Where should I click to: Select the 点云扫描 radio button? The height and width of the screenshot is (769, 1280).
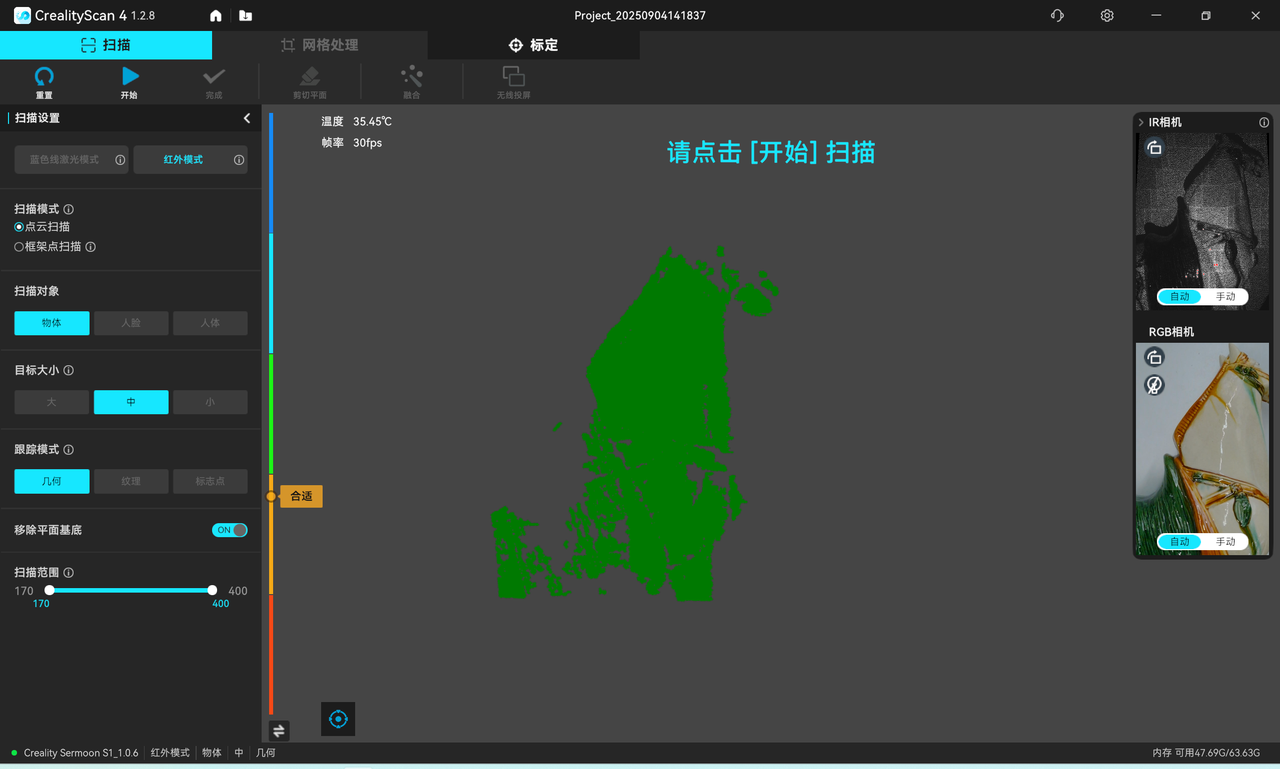click(19, 227)
